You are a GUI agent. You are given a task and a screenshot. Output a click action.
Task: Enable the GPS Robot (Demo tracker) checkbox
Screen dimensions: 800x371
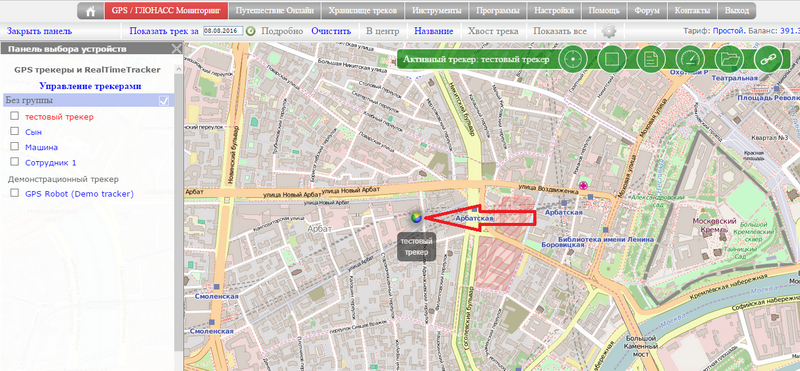[x=15, y=193]
